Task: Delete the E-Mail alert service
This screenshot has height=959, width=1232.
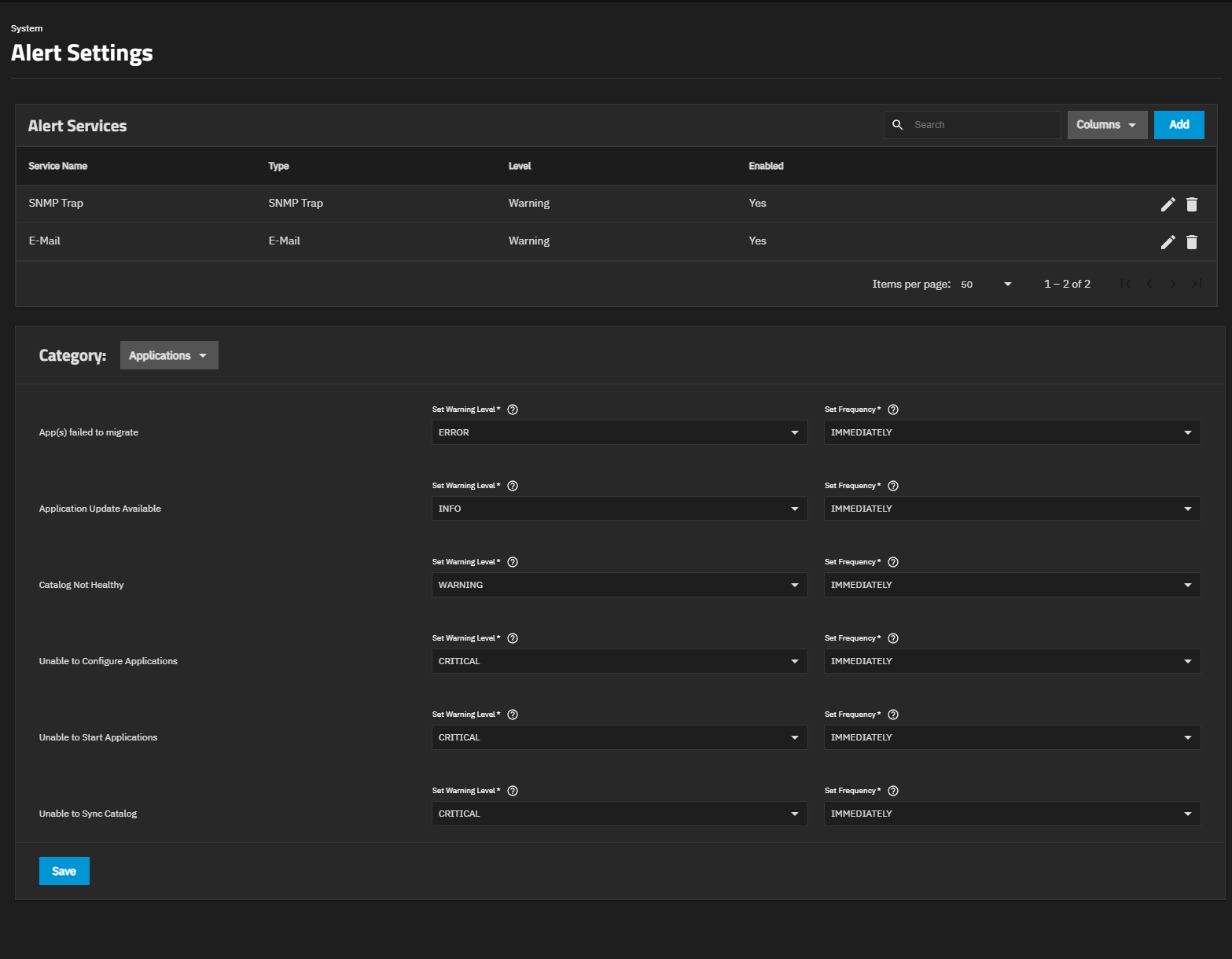Action: (1192, 242)
